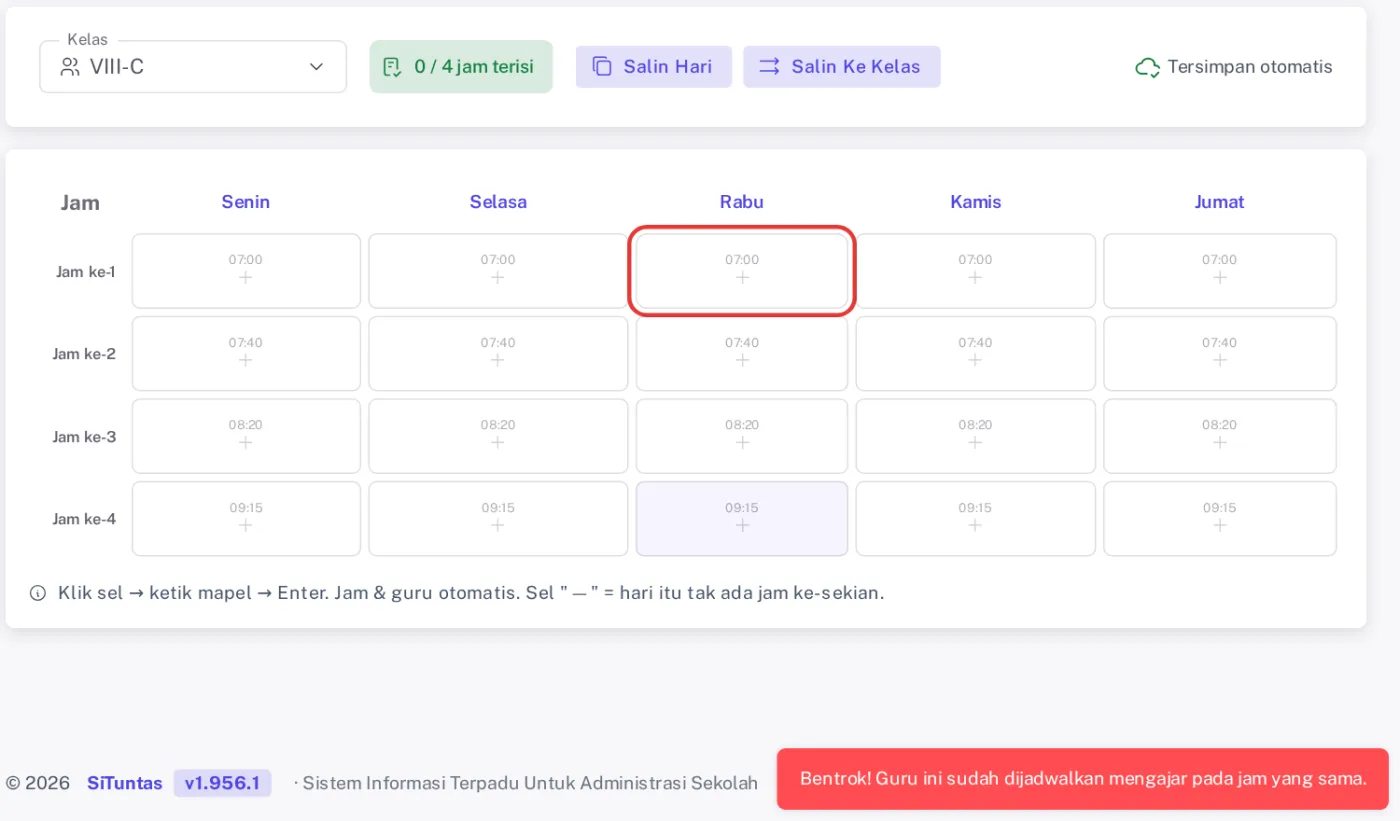Click the Selasa 07:40 empty cell
Screen dimensions: 1400x821
click(x=498, y=354)
